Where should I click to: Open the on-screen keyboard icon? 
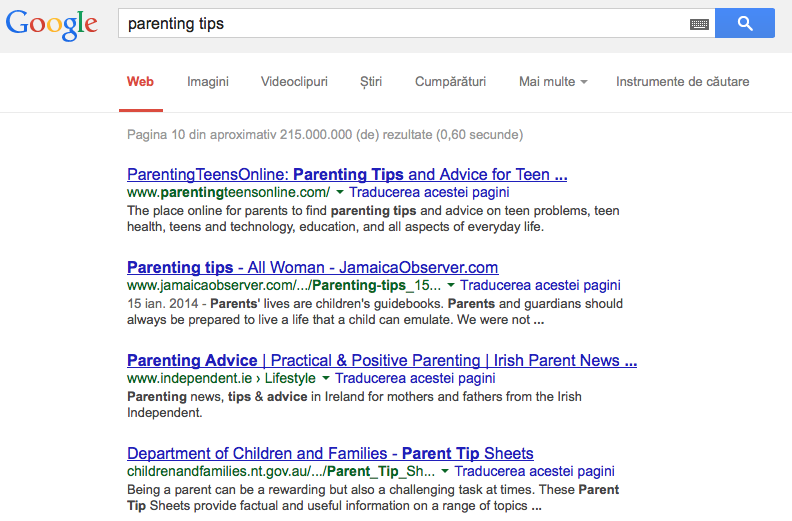(x=699, y=24)
